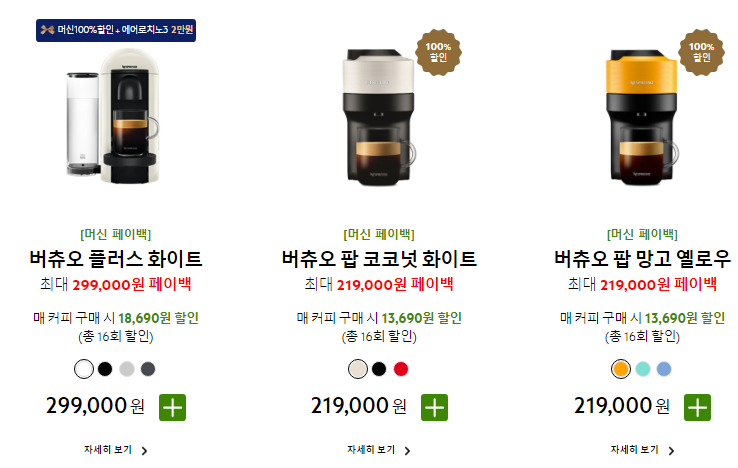Screen dimensions: 738x468
Task: Open the 버츄오 팝 코코넛 화이트 title
Action: tap(379, 258)
